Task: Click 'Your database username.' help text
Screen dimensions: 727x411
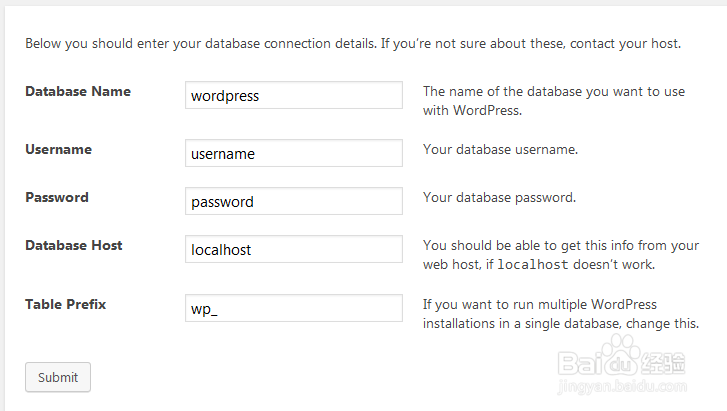Action: pos(500,149)
